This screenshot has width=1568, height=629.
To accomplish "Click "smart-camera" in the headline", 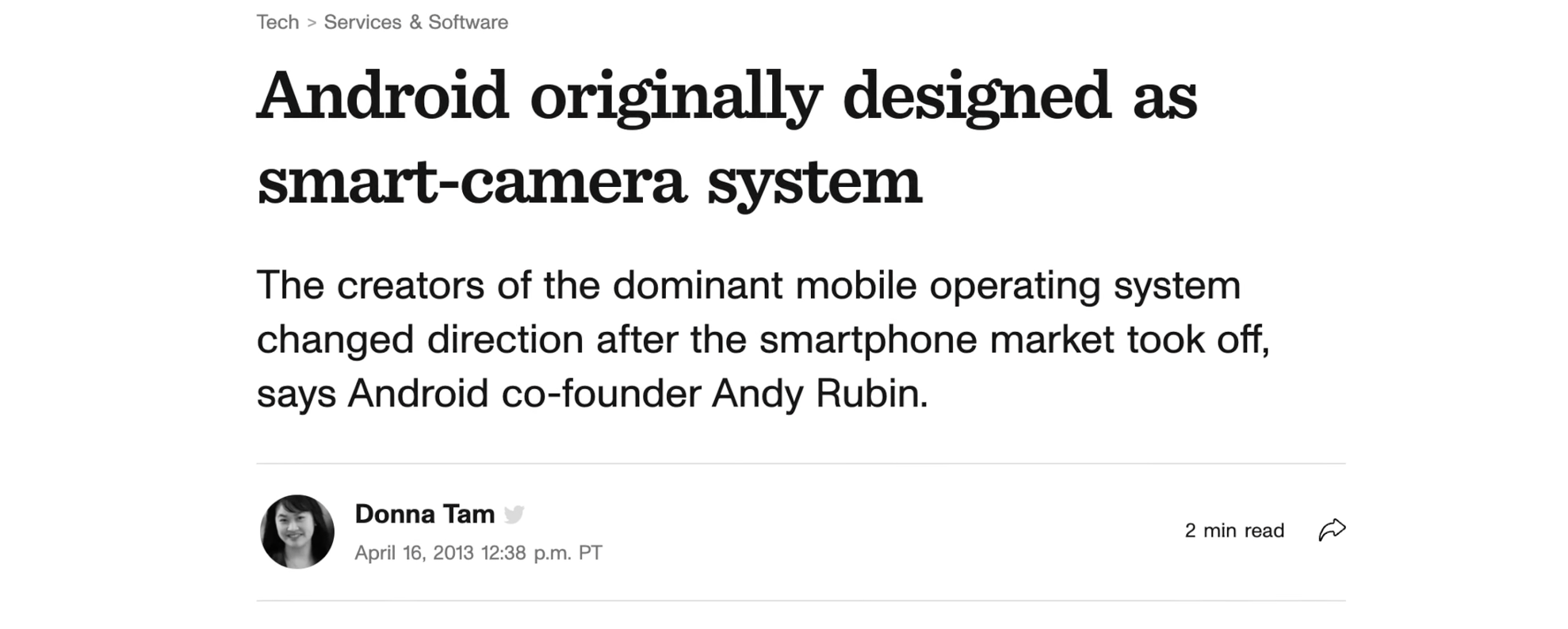I will 472,181.
